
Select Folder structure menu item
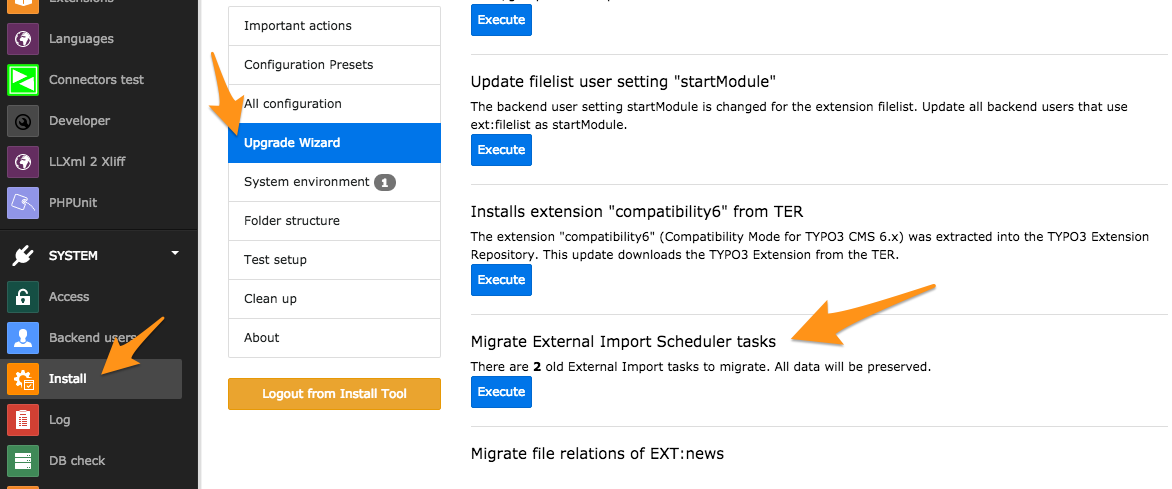(x=334, y=221)
